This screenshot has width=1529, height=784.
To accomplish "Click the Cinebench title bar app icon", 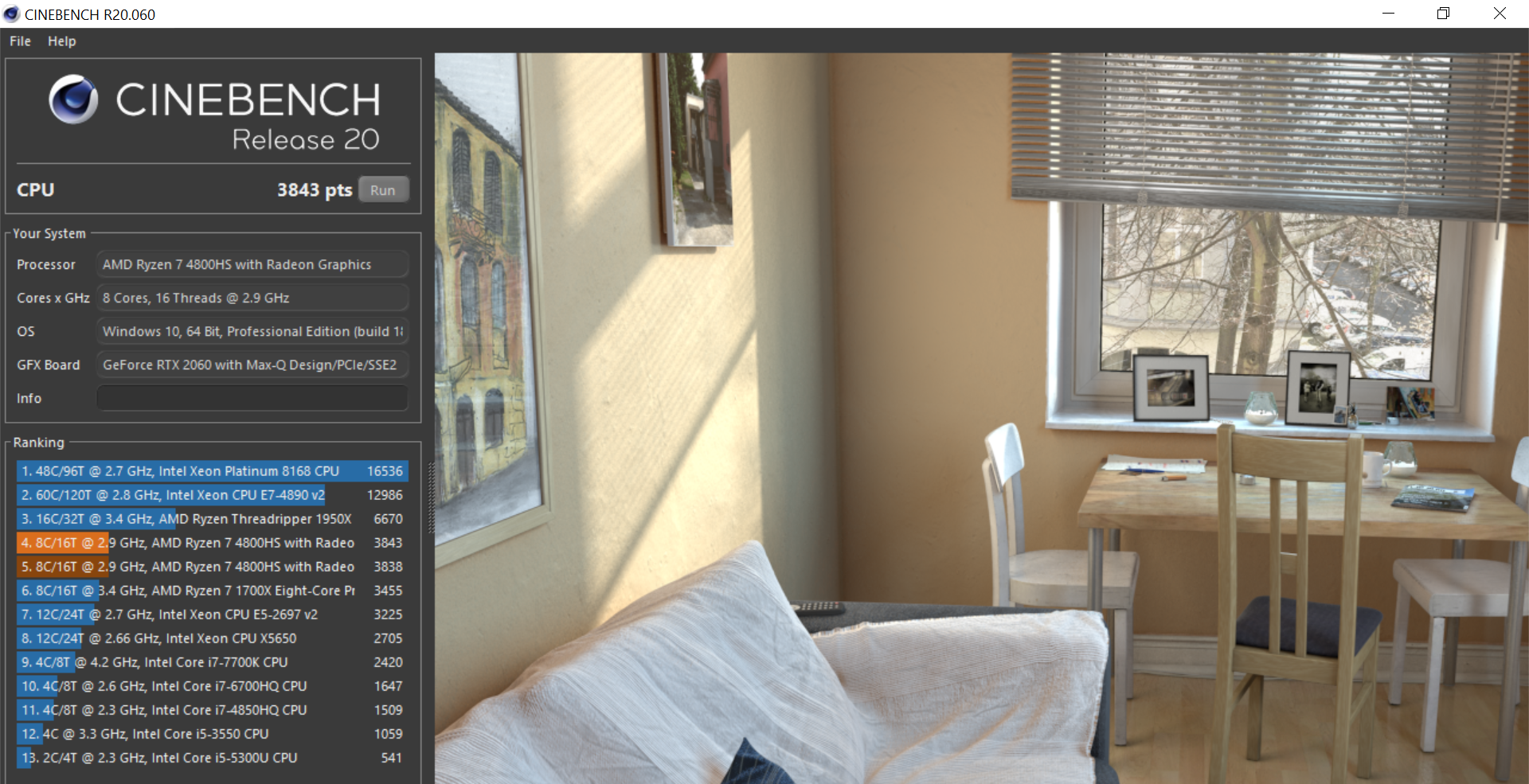I will tap(11, 14).
